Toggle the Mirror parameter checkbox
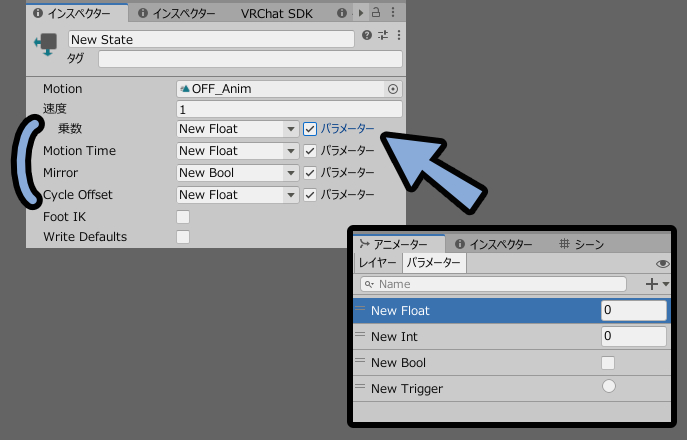The height and width of the screenshot is (440, 687). click(310, 173)
